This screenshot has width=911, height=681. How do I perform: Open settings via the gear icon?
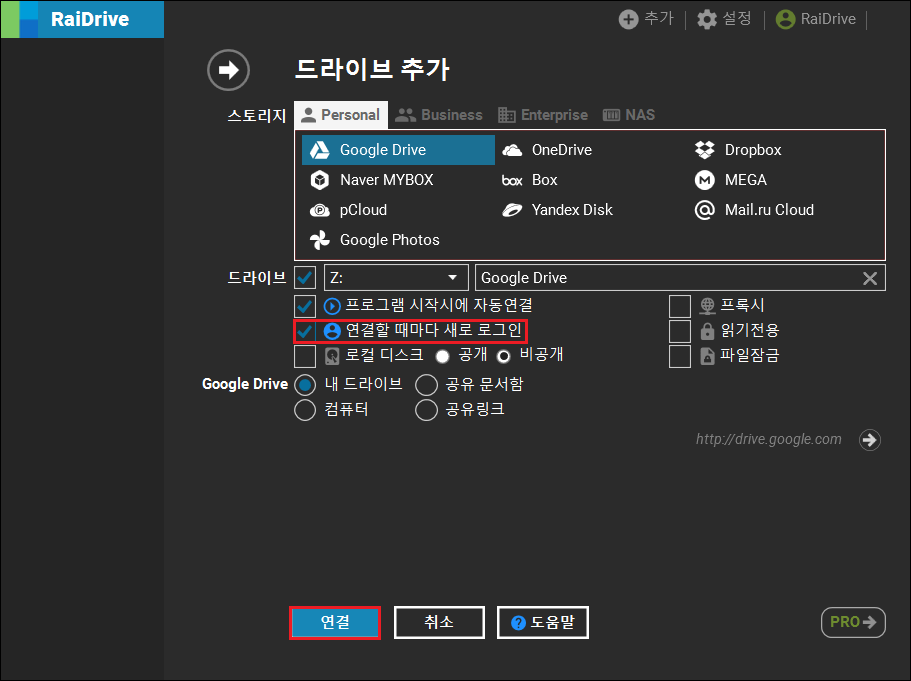pyautogui.click(x=707, y=19)
